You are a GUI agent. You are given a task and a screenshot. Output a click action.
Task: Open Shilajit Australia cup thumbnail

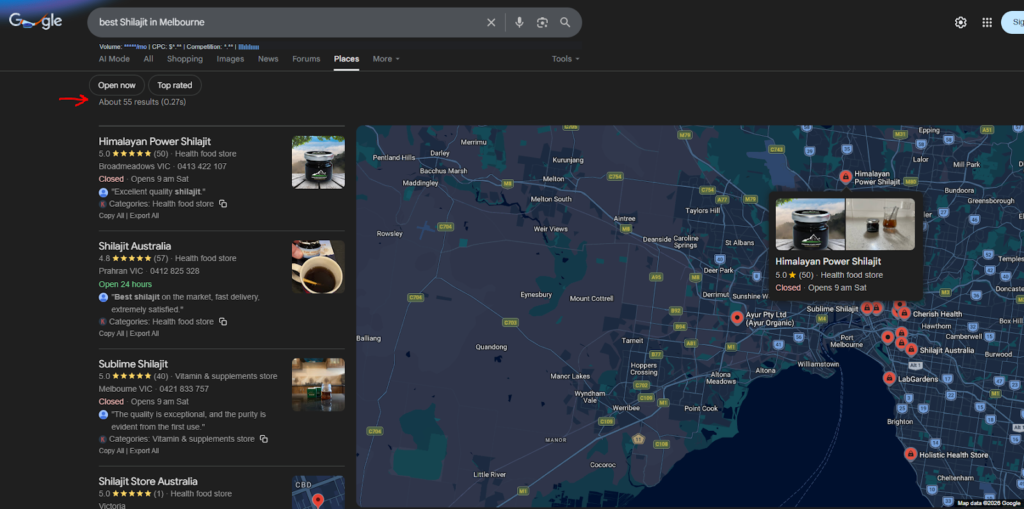(x=318, y=267)
